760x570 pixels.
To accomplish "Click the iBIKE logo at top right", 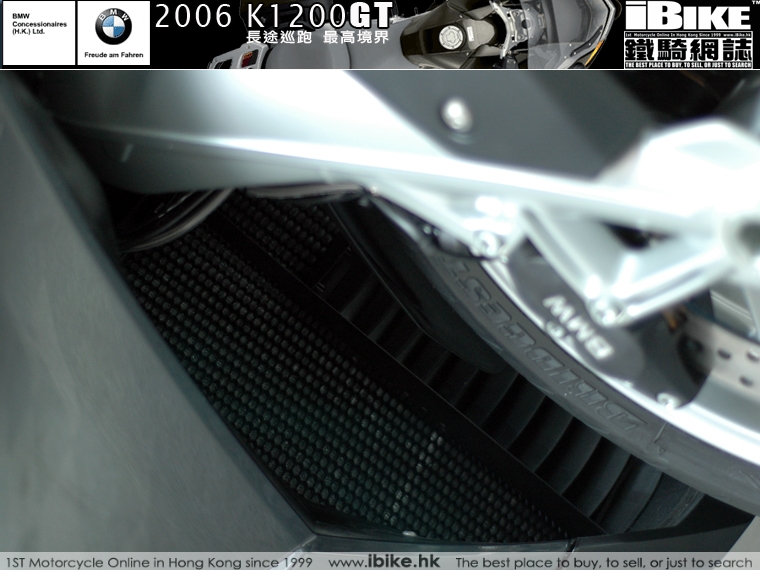I will click(x=687, y=16).
